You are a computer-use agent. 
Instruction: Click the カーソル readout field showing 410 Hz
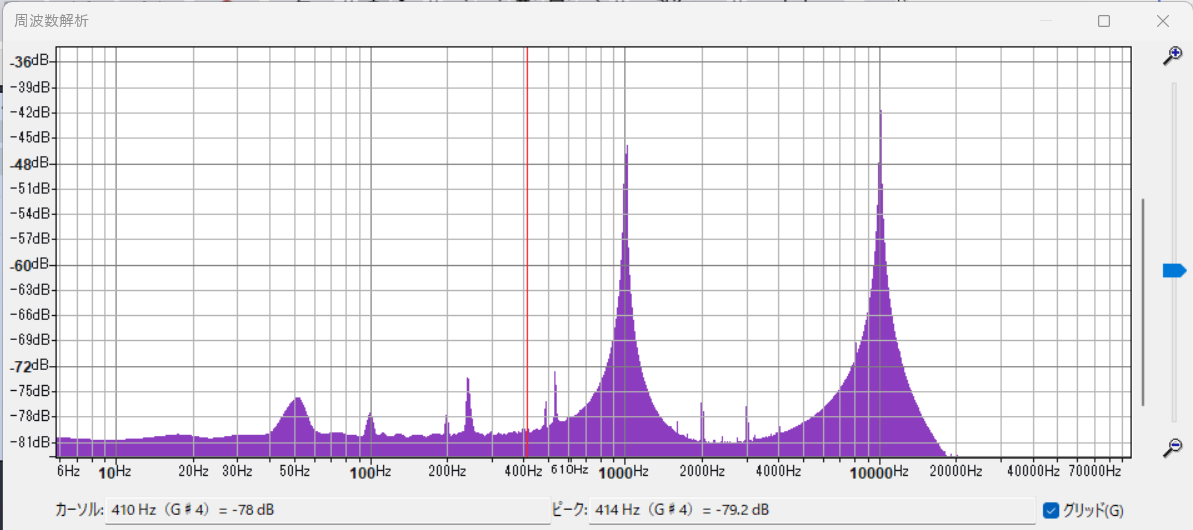[x=327, y=510]
